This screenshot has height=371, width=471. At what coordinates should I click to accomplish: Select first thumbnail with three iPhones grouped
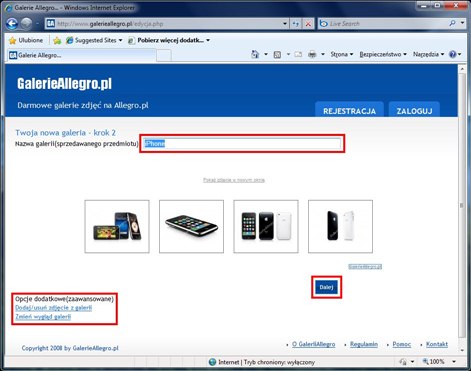tap(117, 226)
